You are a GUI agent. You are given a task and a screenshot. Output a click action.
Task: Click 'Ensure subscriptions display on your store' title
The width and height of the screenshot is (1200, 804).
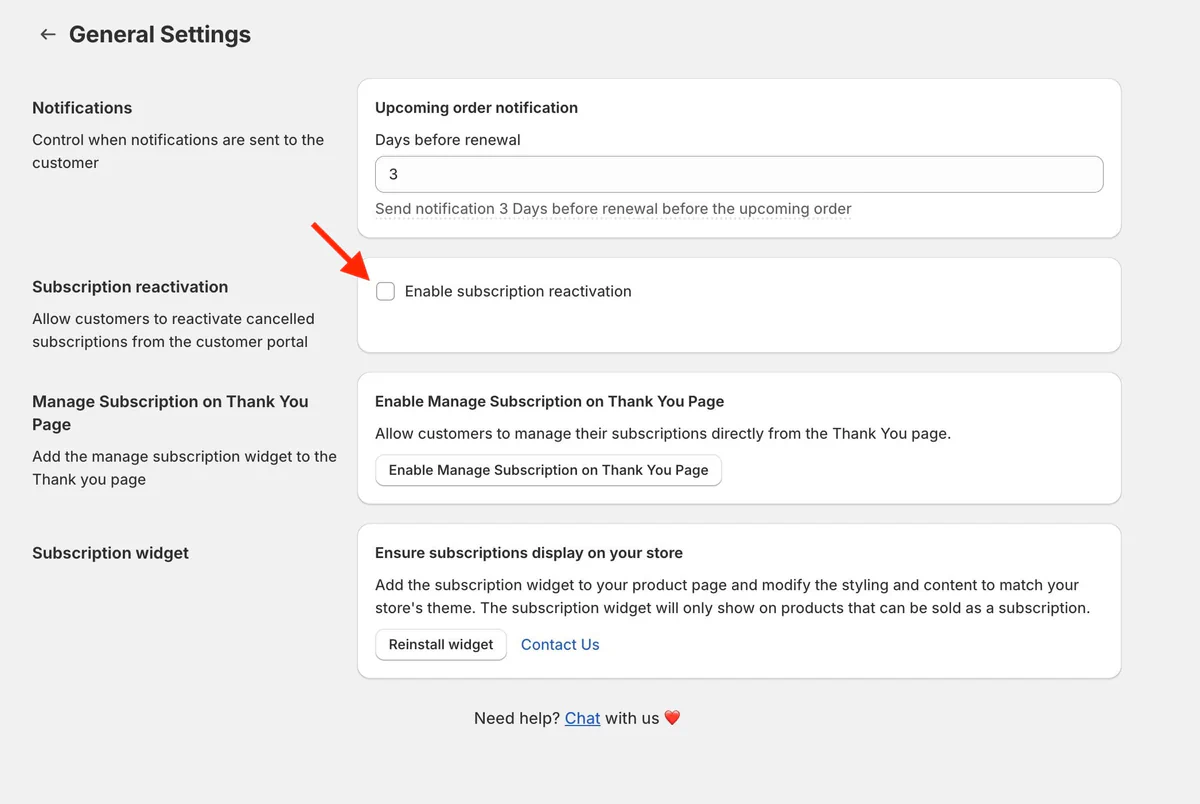pos(529,553)
